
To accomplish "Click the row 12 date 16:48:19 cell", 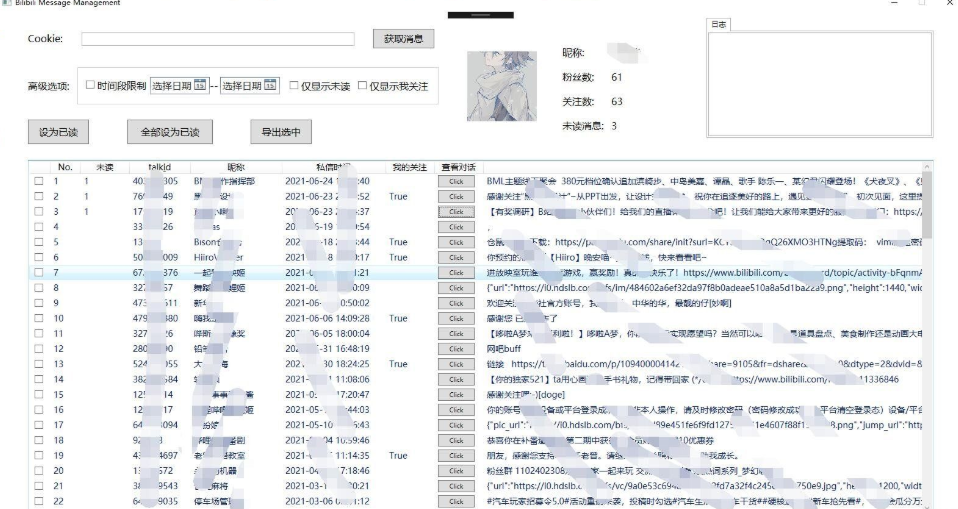I will pos(327,349).
